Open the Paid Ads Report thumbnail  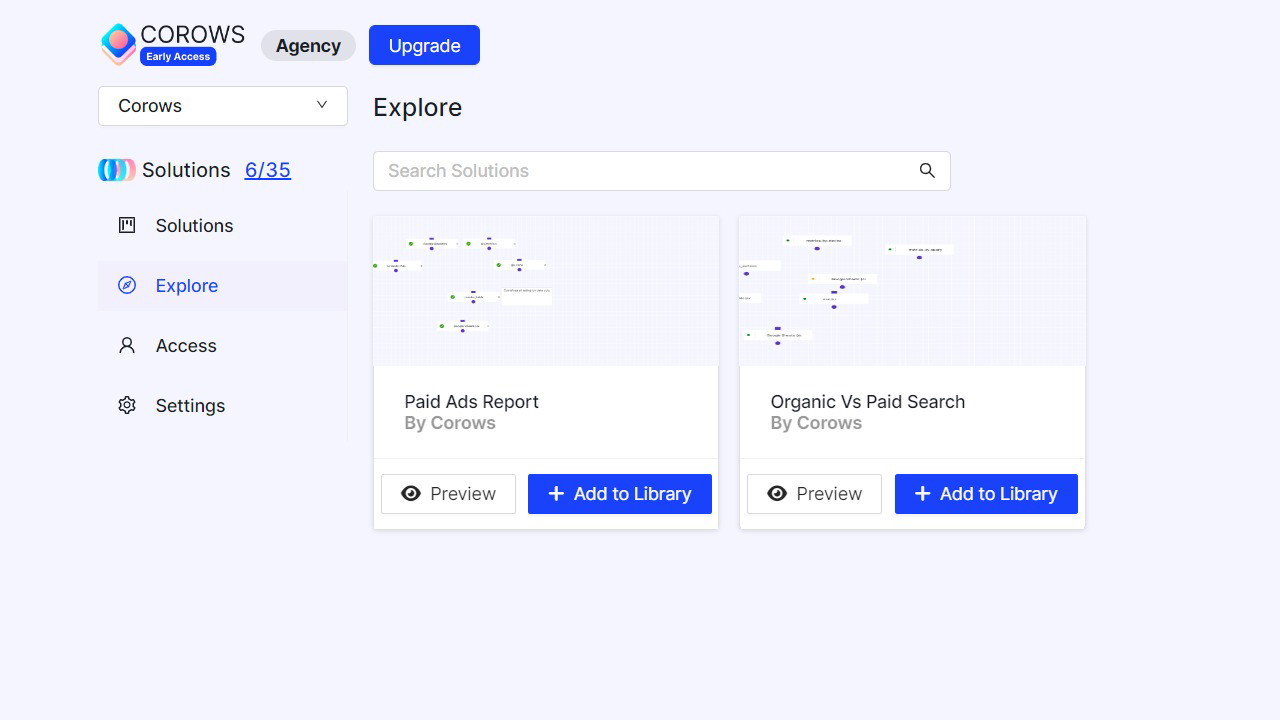(x=546, y=291)
